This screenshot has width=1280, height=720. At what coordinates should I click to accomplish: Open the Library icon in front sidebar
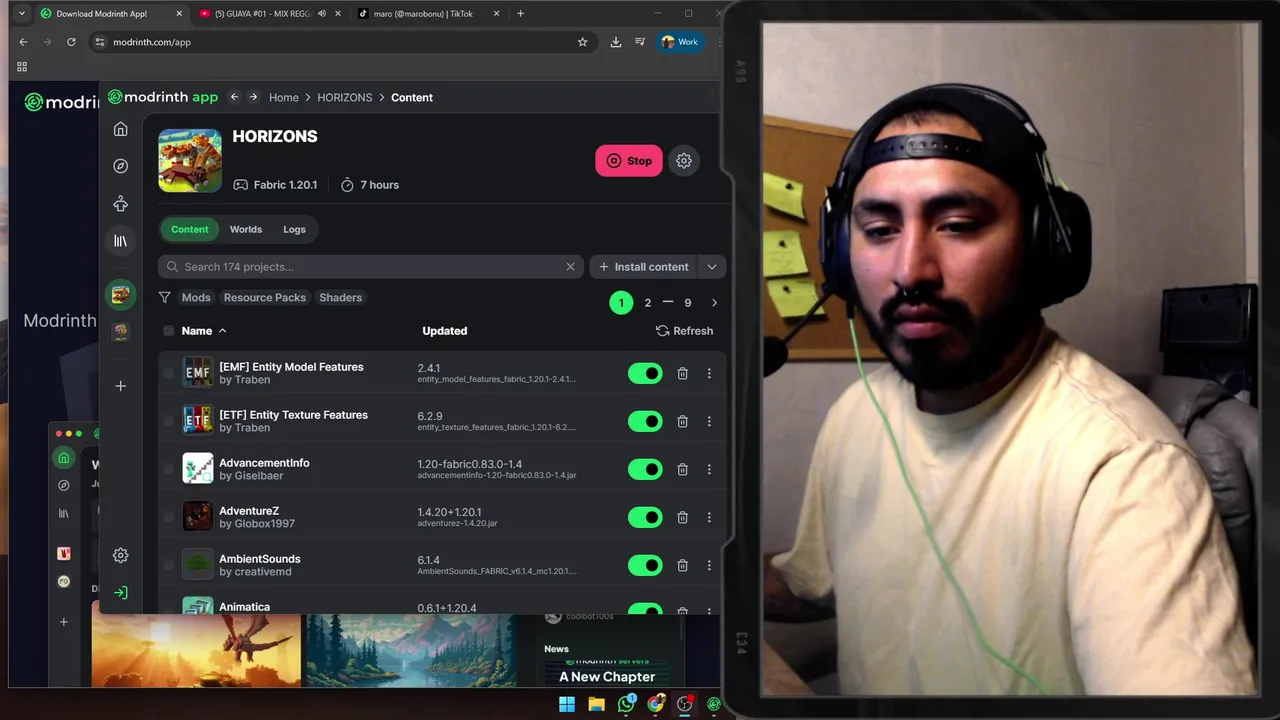click(x=120, y=241)
